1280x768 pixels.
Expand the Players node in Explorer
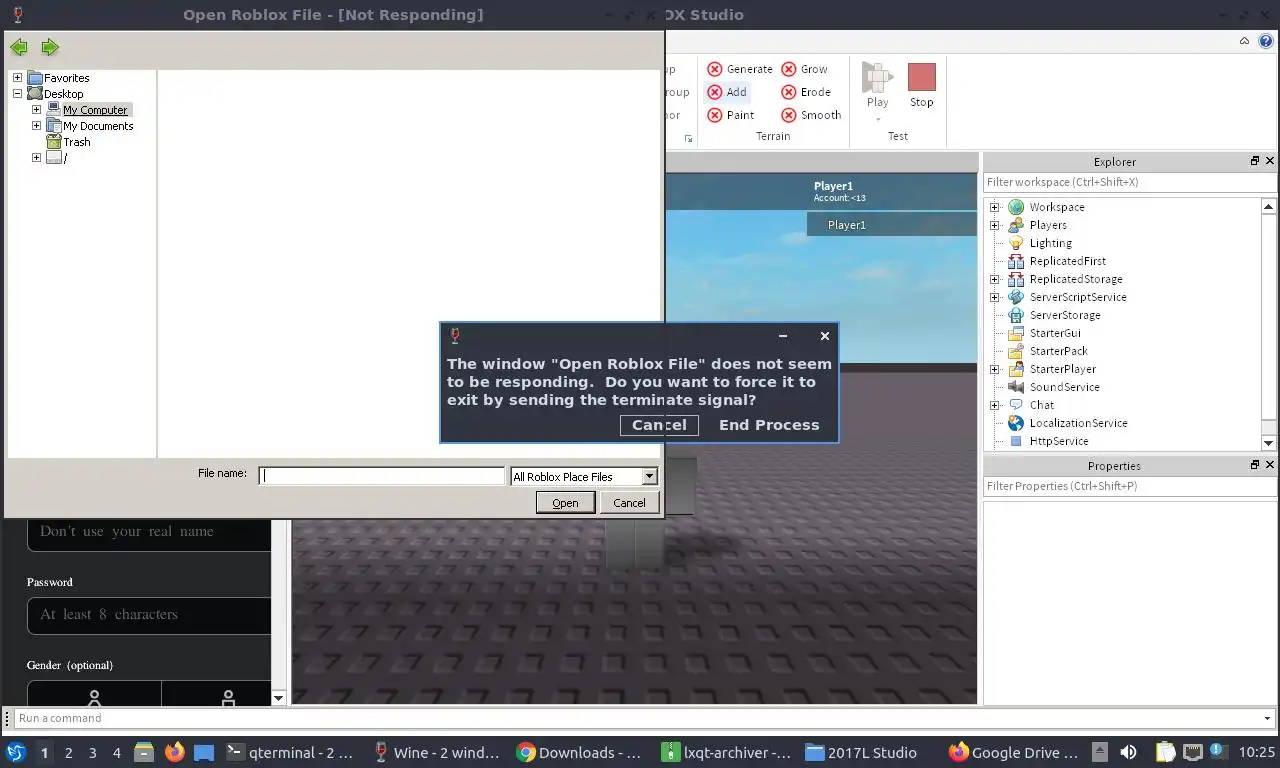click(995, 225)
